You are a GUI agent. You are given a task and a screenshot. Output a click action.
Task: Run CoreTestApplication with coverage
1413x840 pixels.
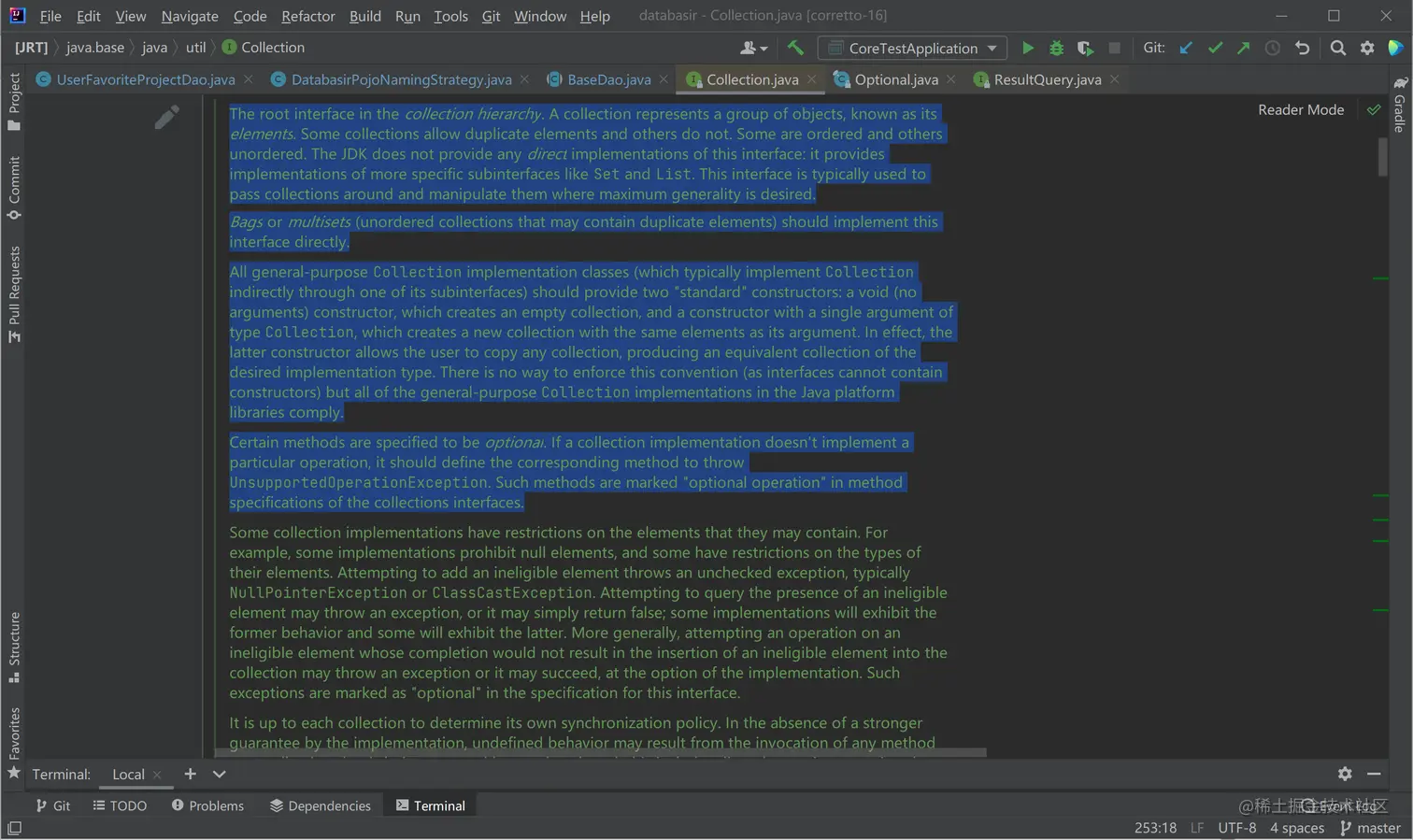click(x=1085, y=48)
